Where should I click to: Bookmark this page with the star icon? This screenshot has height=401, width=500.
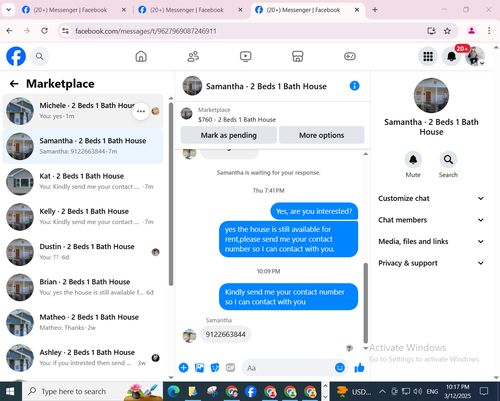point(447,31)
